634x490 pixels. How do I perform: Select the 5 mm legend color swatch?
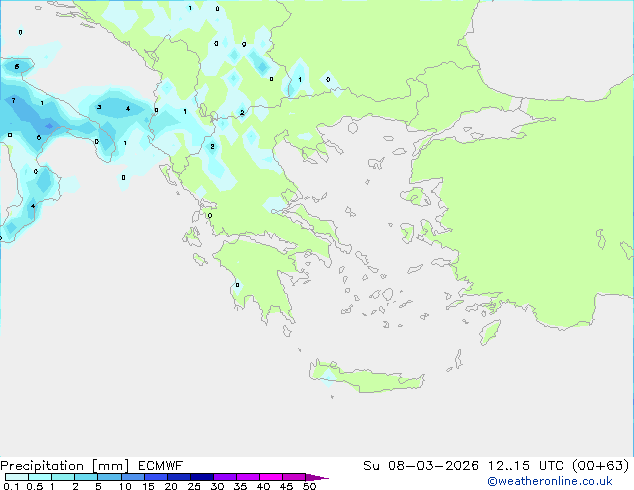pos(109,477)
